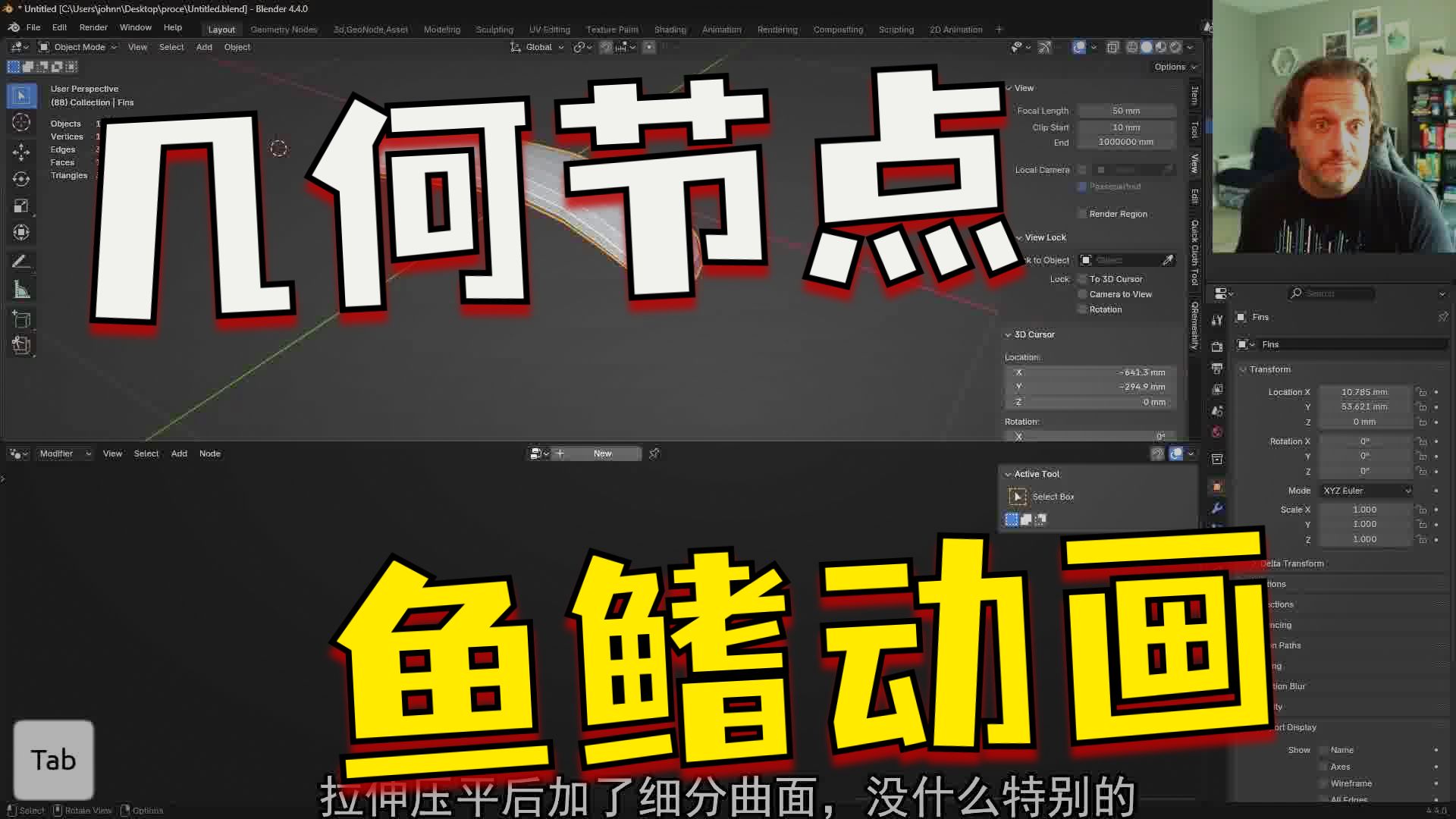Choose the Add Cube tool
1456x819 pixels.
(21, 318)
